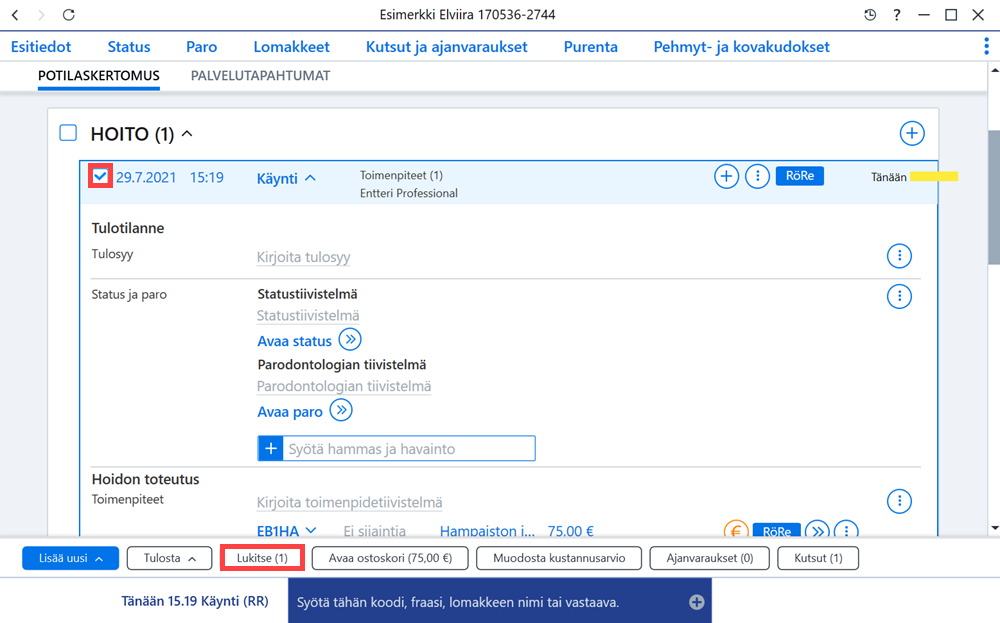Uncheck the 29.7.2021 visit checkbox

click(x=101, y=177)
